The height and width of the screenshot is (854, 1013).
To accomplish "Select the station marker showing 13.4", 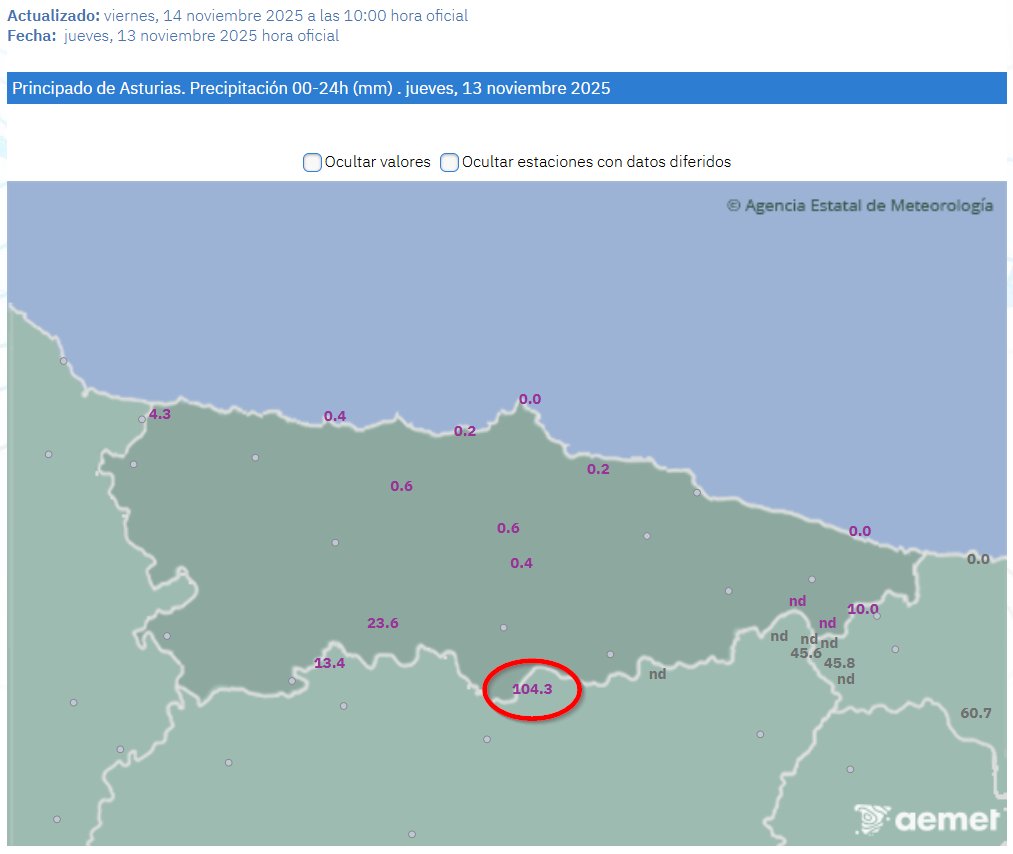I will pyautogui.click(x=330, y=663).
